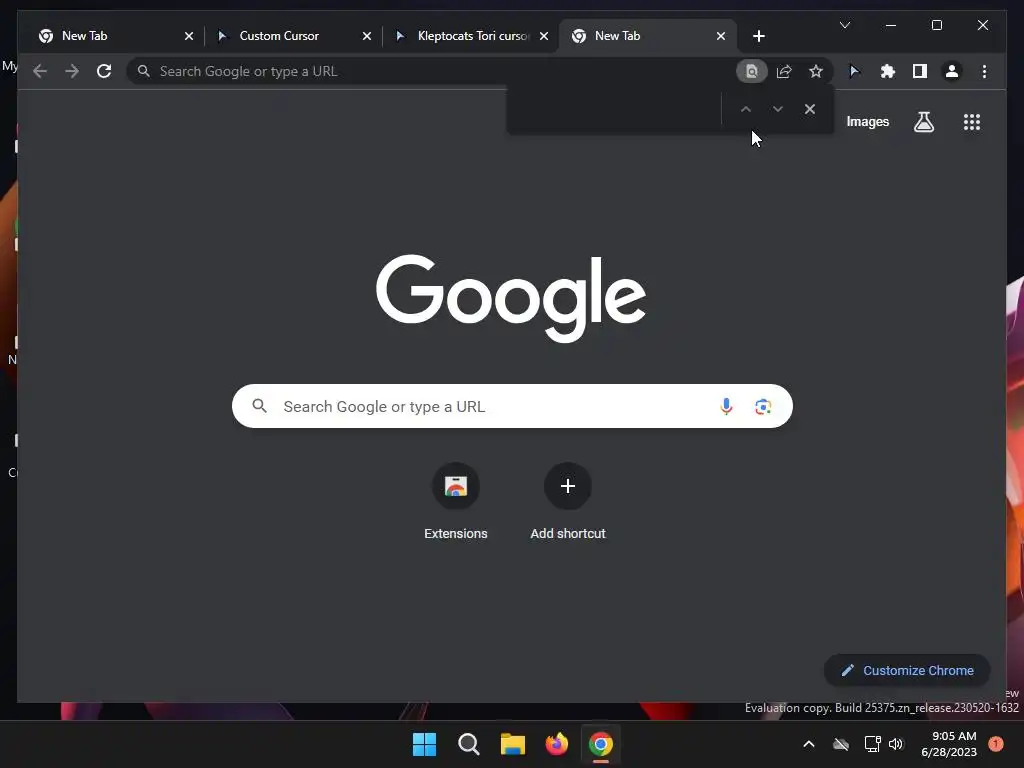Toggle the Chrome side panel
This screenshot has height=768, width=1024.
coord(920,71)
